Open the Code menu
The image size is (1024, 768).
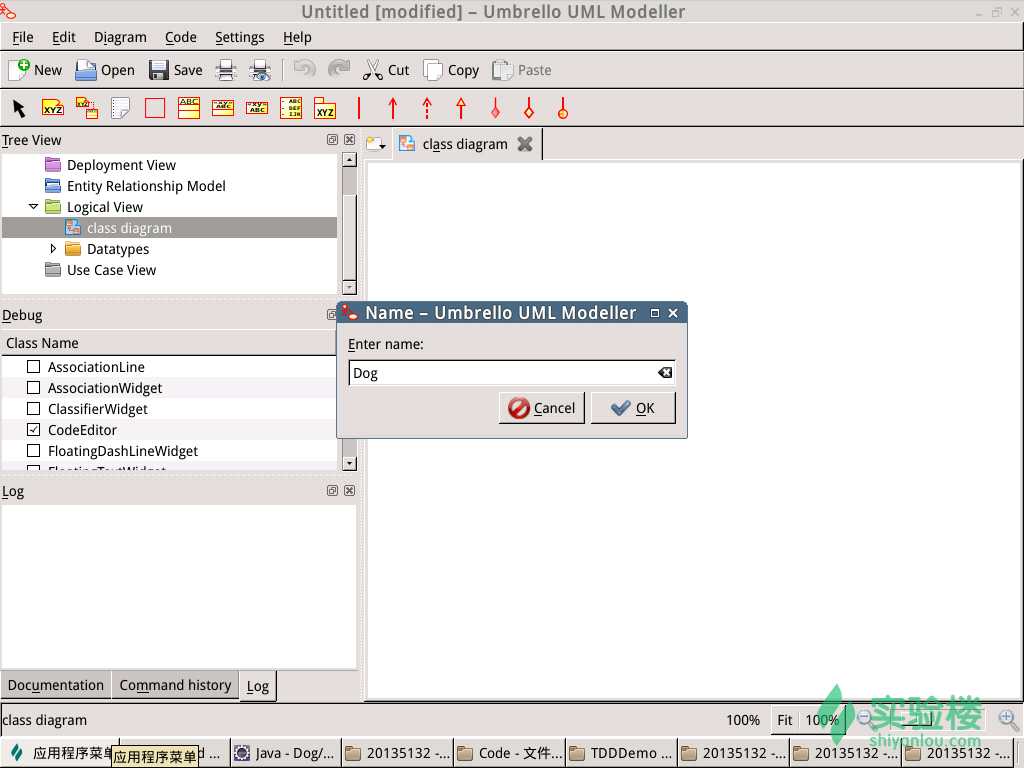click(180, 37)
